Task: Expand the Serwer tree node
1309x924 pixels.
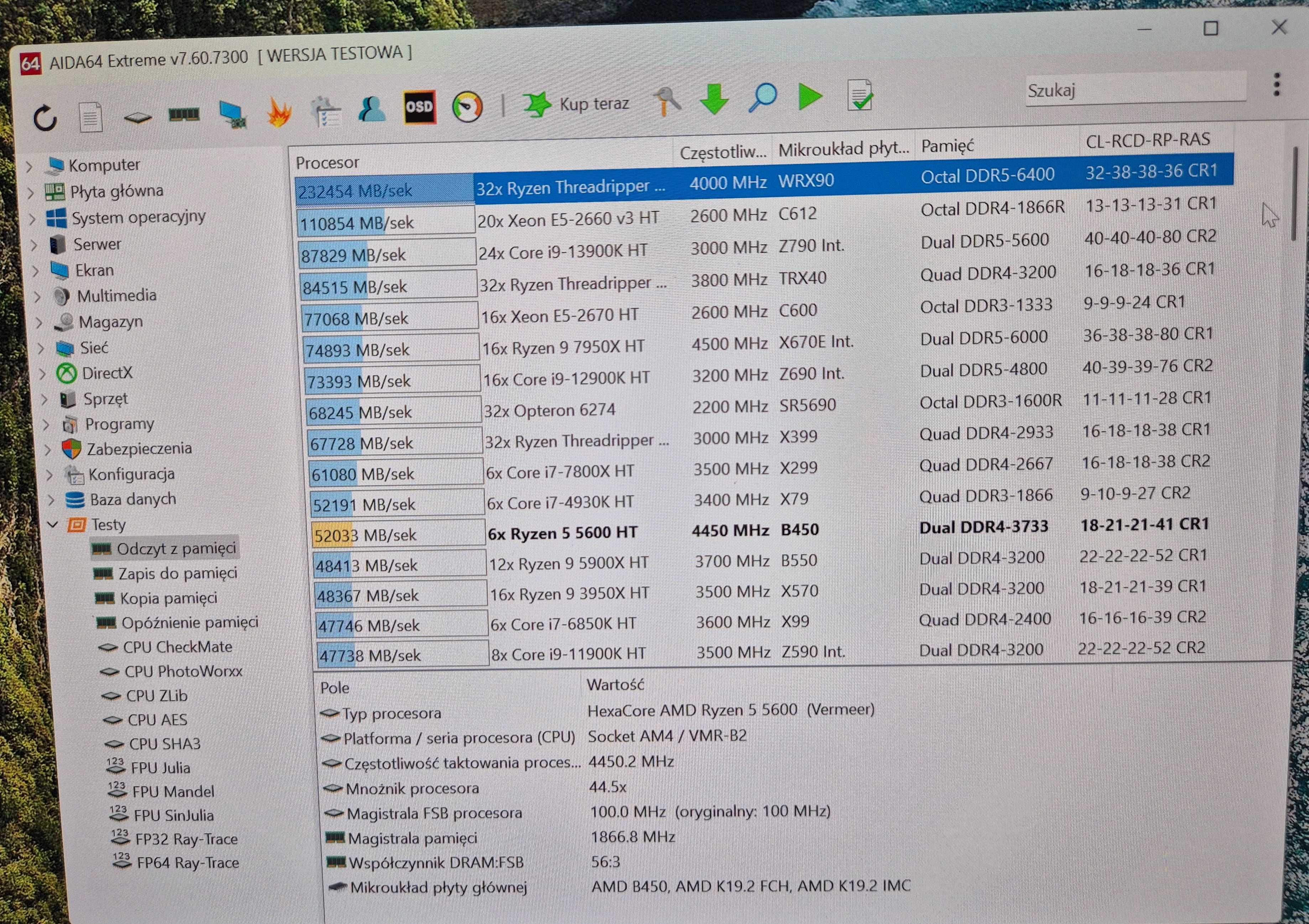Action: pyautogui.click(x=34, y=245)
